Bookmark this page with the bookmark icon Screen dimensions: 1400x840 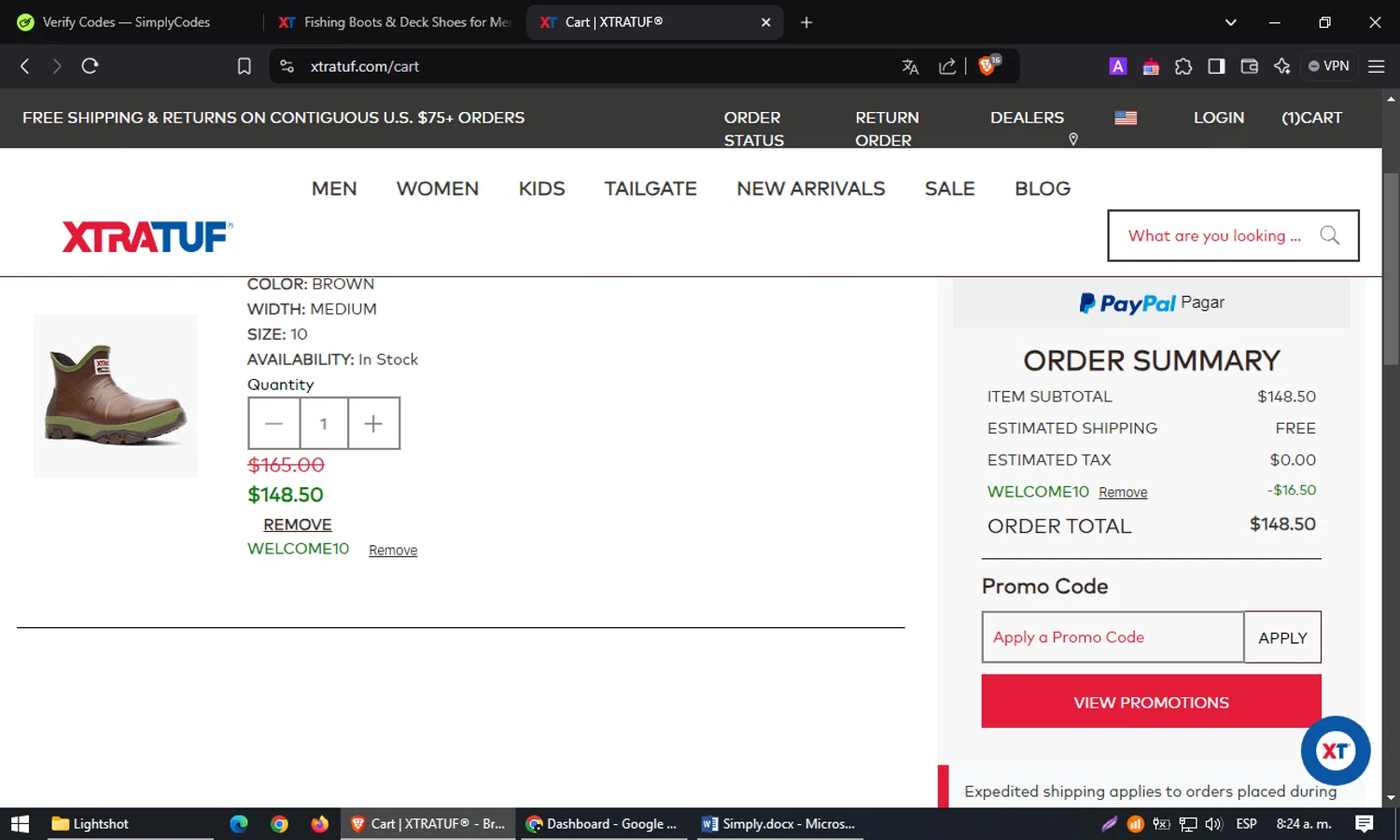pos(245,66)
